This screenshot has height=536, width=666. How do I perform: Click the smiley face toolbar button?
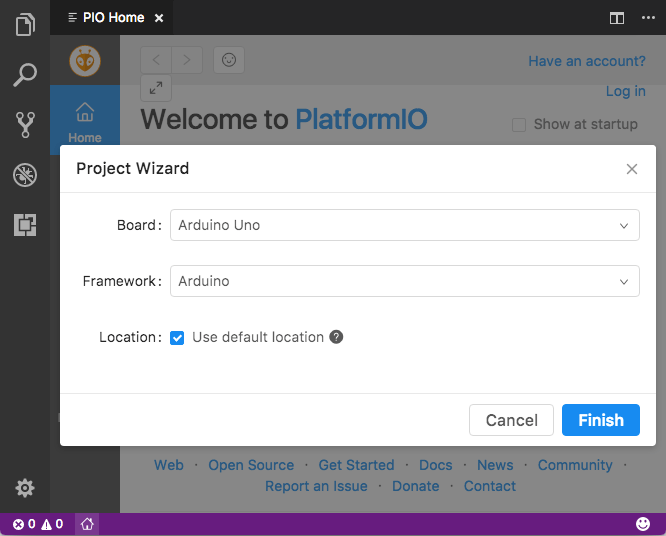(229, 60)
